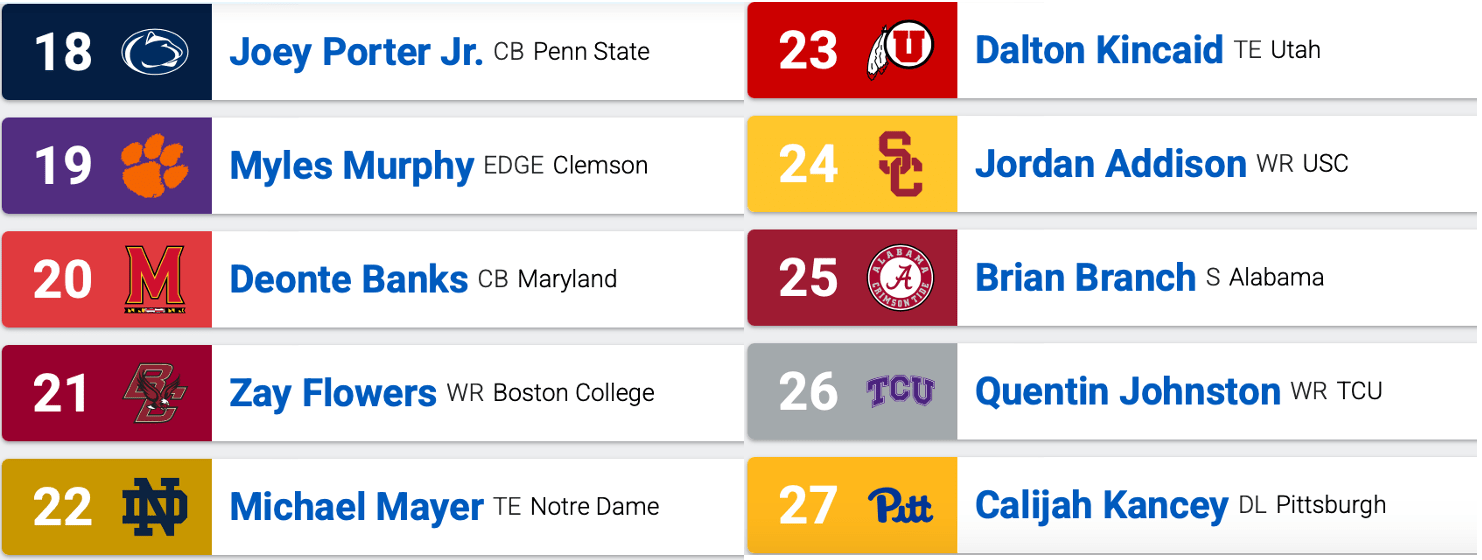Click the Clemson tiger paw logo
Screen dimensions: 1482x560
tap(155, 166)
